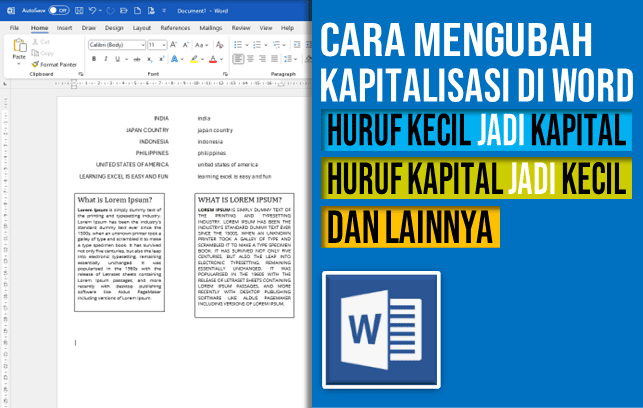Click the Word logo thumbnail
Viewport: 643px width, 408px height.
coord(381,330)
